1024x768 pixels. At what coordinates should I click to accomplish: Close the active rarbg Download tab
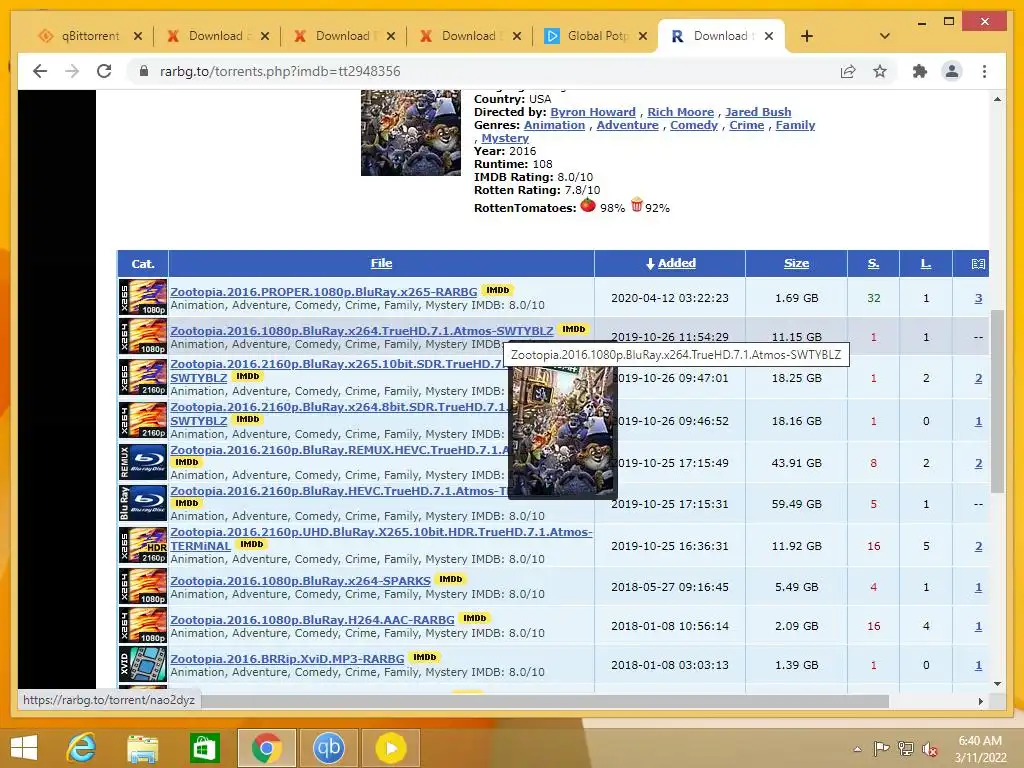(x=769, y=36)
